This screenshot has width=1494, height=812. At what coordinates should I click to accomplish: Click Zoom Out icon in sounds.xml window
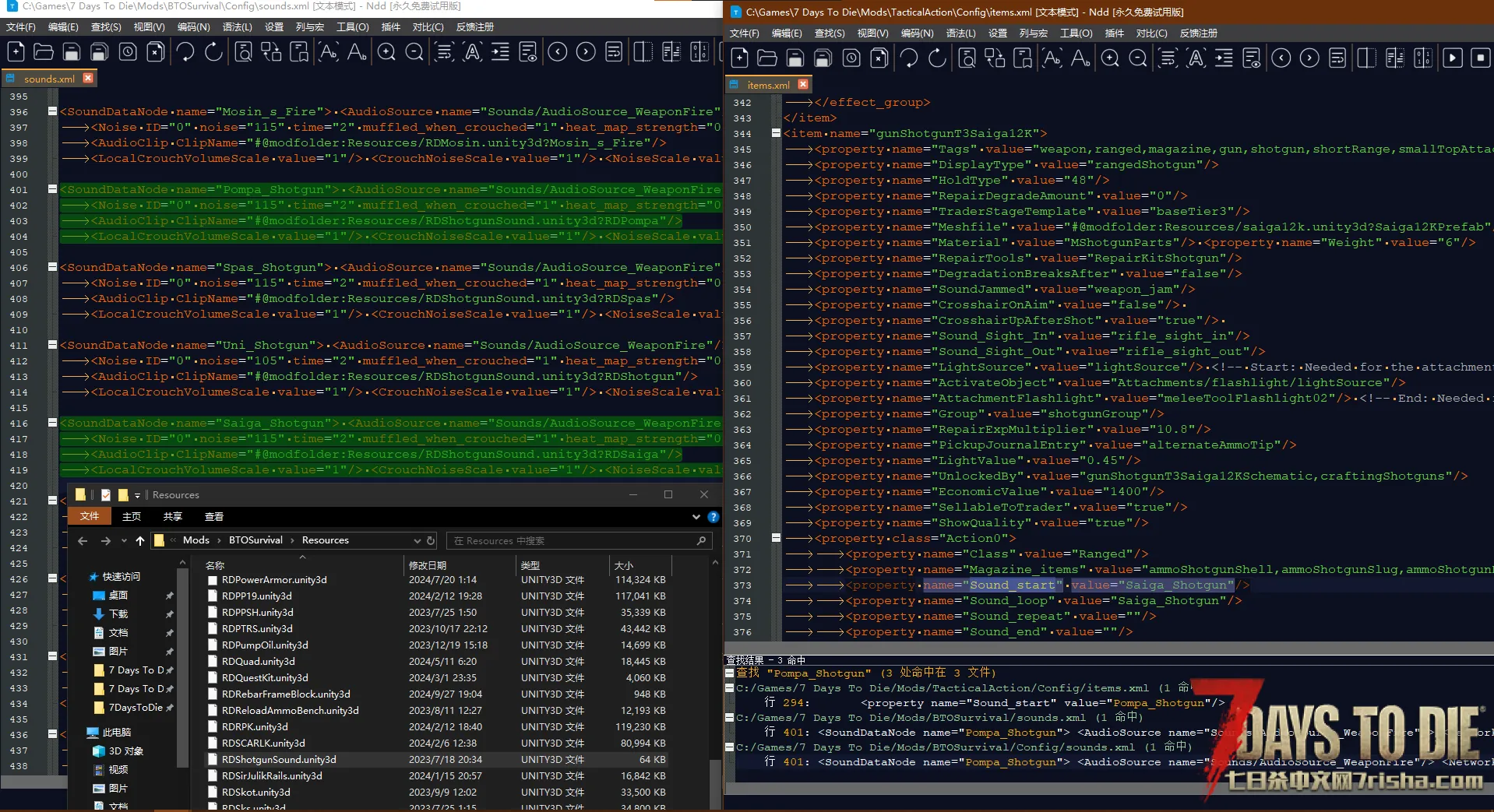pyautogui.click(x=414, y=52)
